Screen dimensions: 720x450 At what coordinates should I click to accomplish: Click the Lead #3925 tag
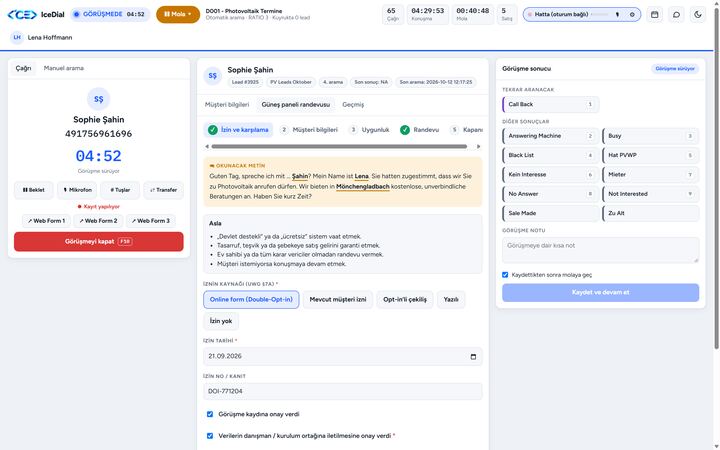pos(245,82)
